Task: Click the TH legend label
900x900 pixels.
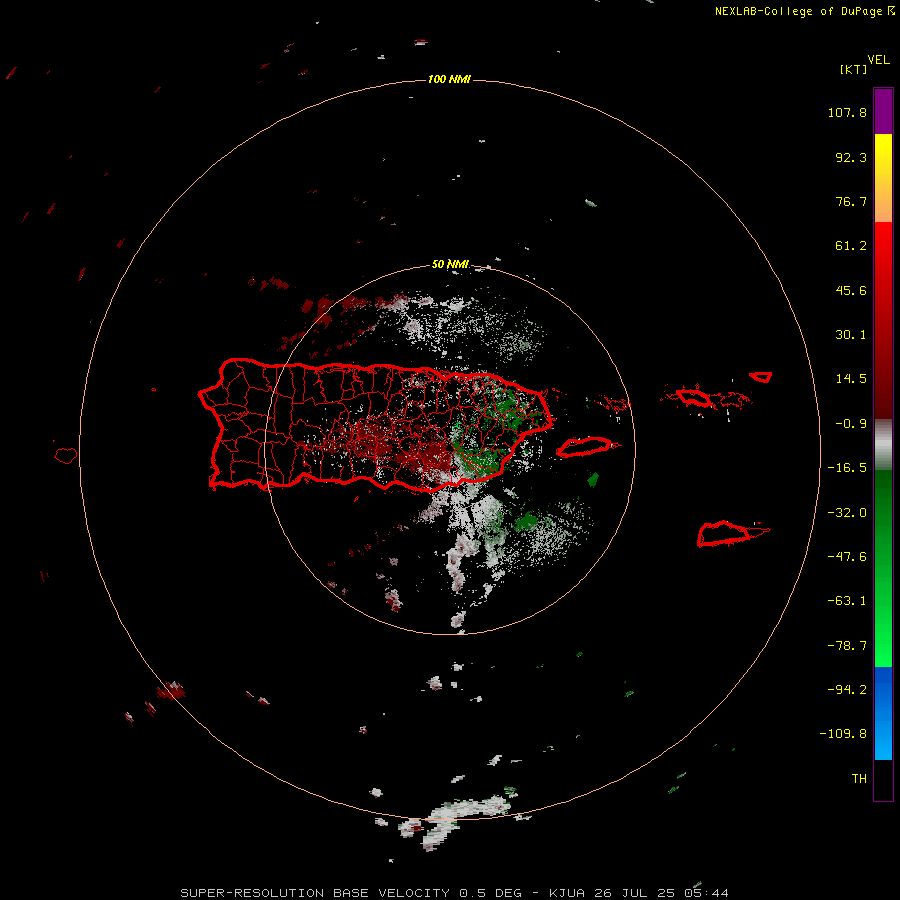Action: 859,779
